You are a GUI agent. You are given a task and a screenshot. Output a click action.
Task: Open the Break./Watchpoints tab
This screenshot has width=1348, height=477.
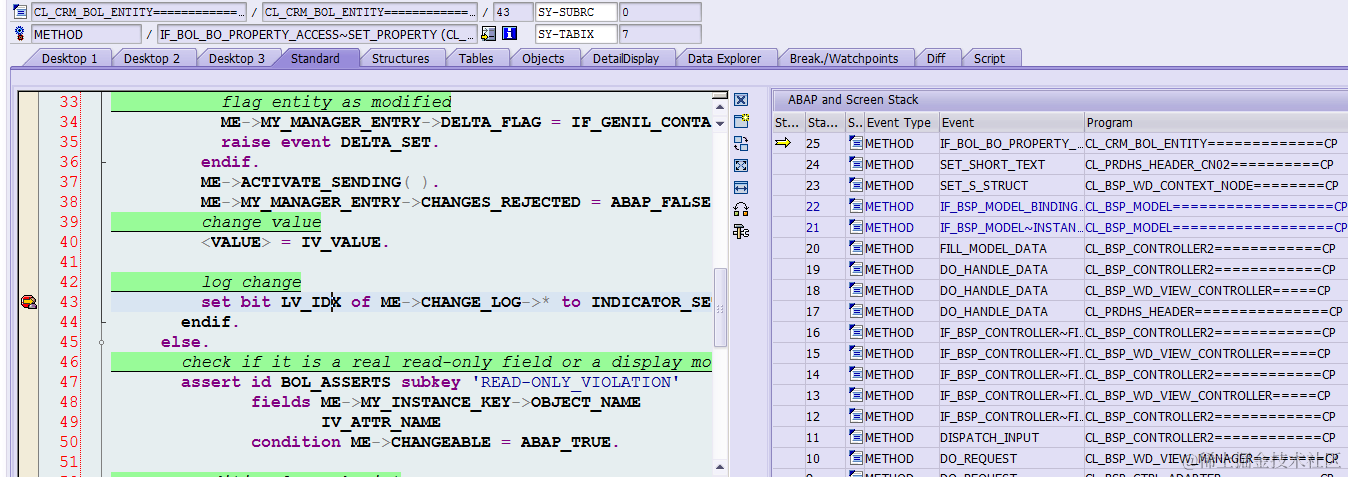845,58
